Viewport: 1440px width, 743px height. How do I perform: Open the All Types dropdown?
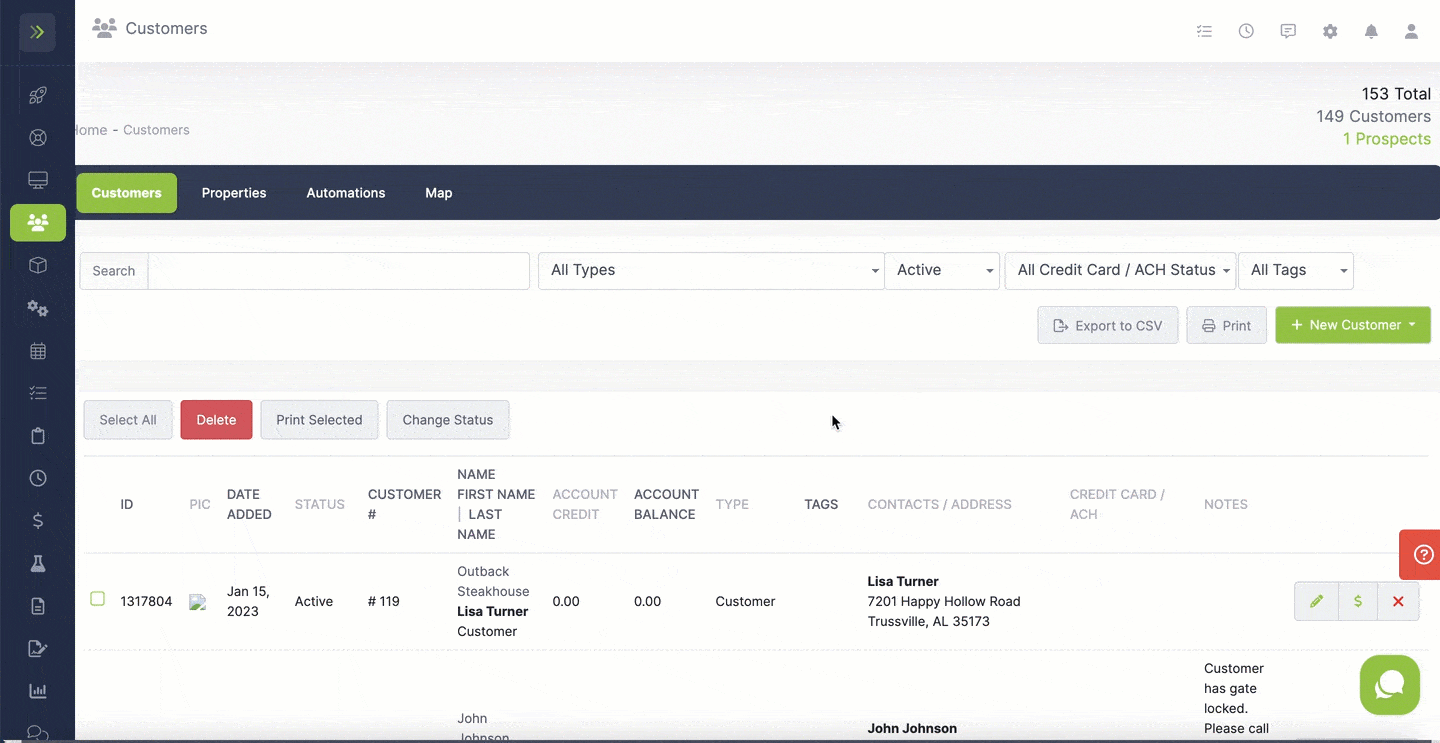click(x=710, y=270)
